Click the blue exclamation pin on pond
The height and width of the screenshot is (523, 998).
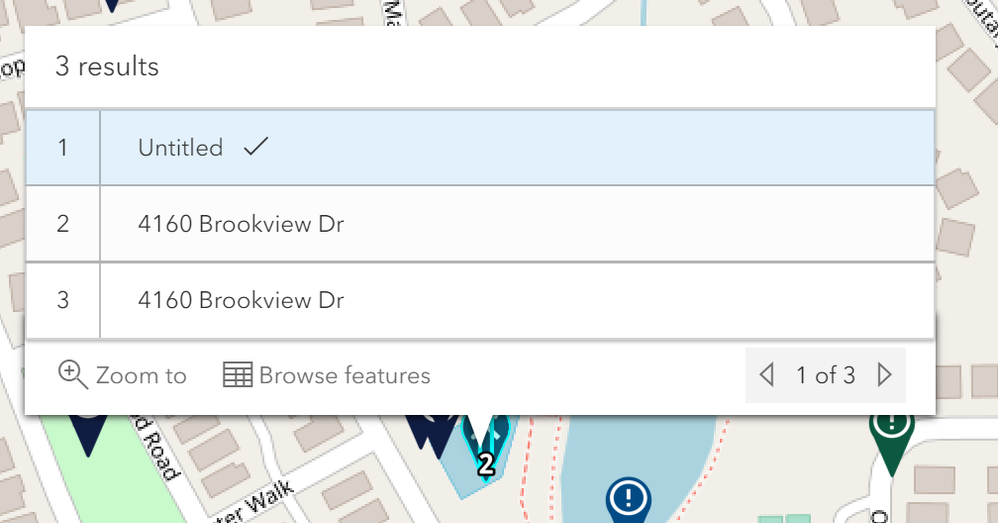pos(628,497)
